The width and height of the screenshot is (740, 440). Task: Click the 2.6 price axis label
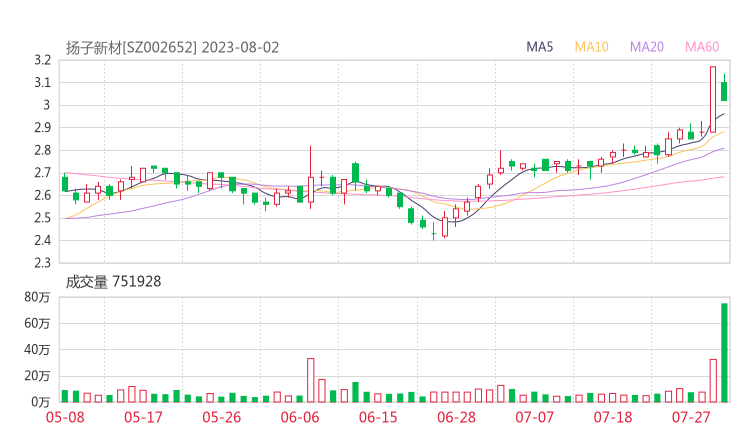42,195
